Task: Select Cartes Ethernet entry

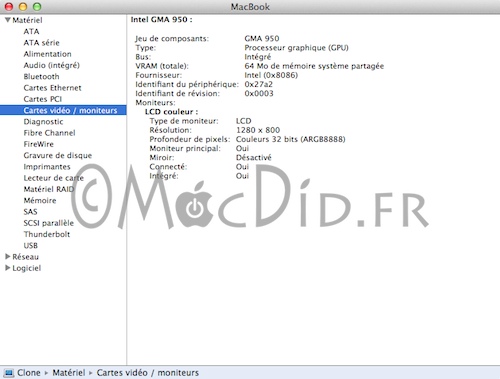Action: pyautogui.click(x=52, y=88)
